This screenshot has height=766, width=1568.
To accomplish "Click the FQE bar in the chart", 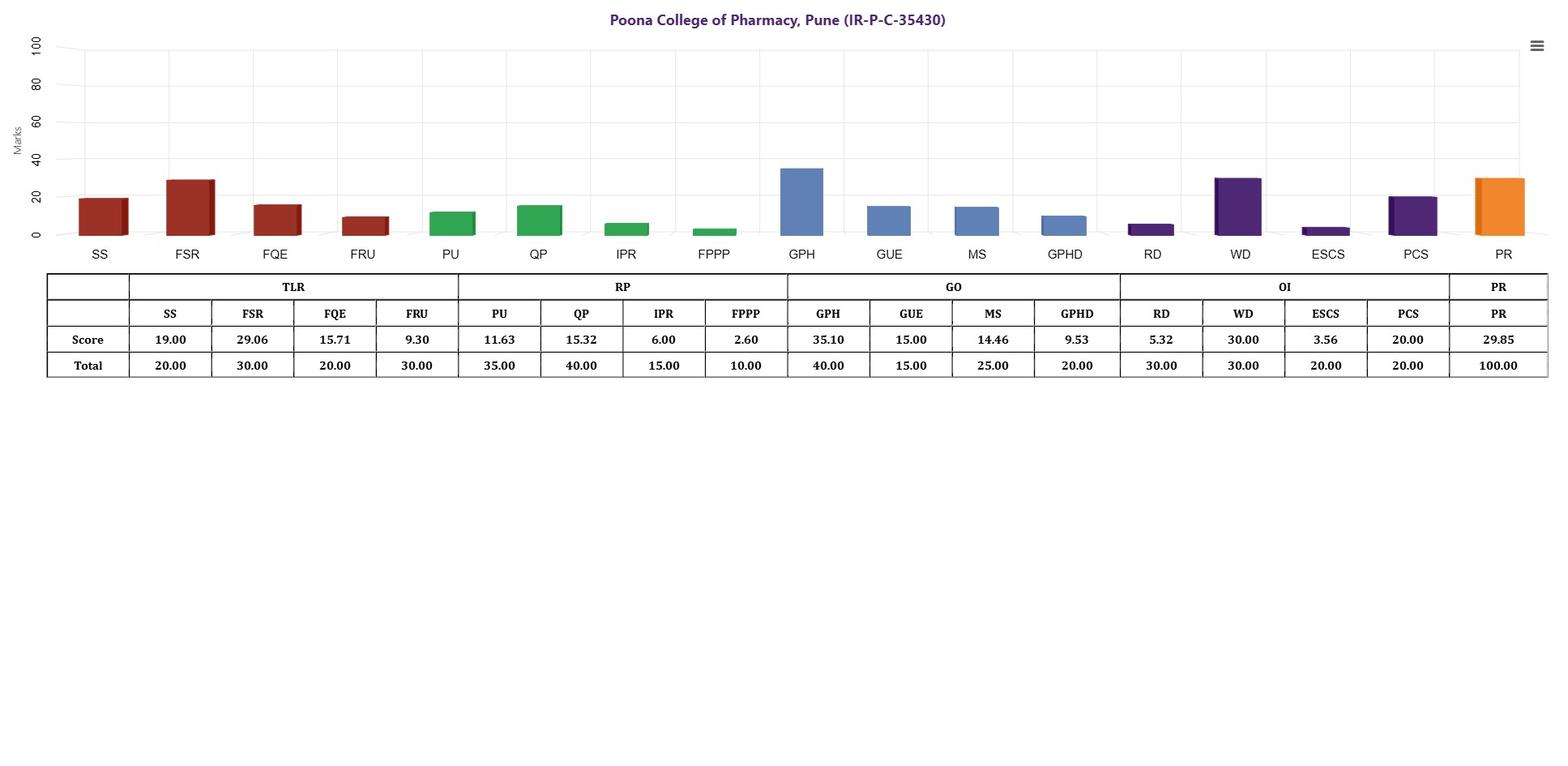I will [277, 220].
